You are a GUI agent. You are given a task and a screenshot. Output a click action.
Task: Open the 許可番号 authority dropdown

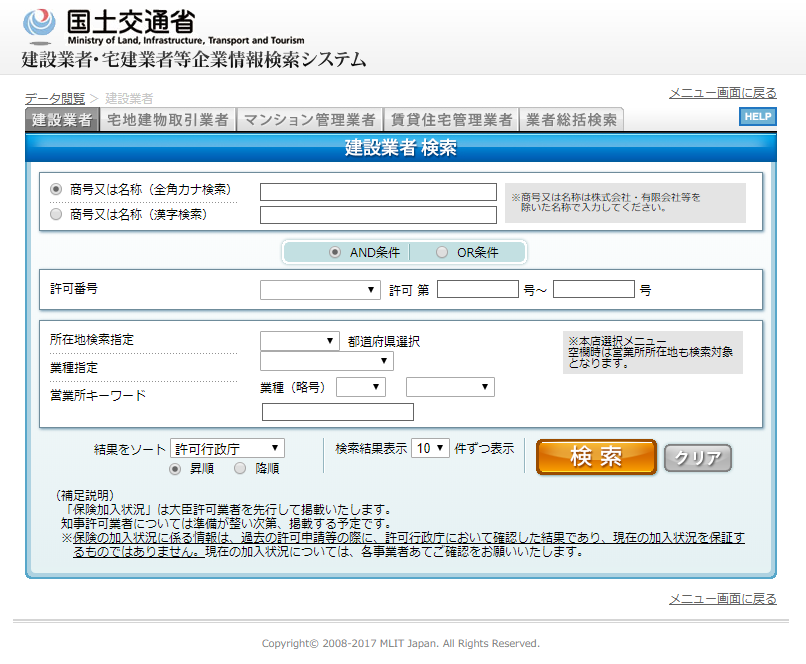[320, 290]
